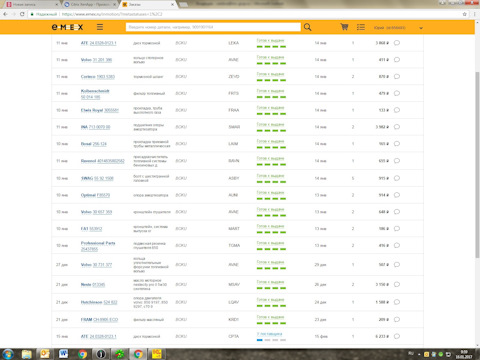
Task: Open the shopping cart icon
Action: tap(344, 27)
